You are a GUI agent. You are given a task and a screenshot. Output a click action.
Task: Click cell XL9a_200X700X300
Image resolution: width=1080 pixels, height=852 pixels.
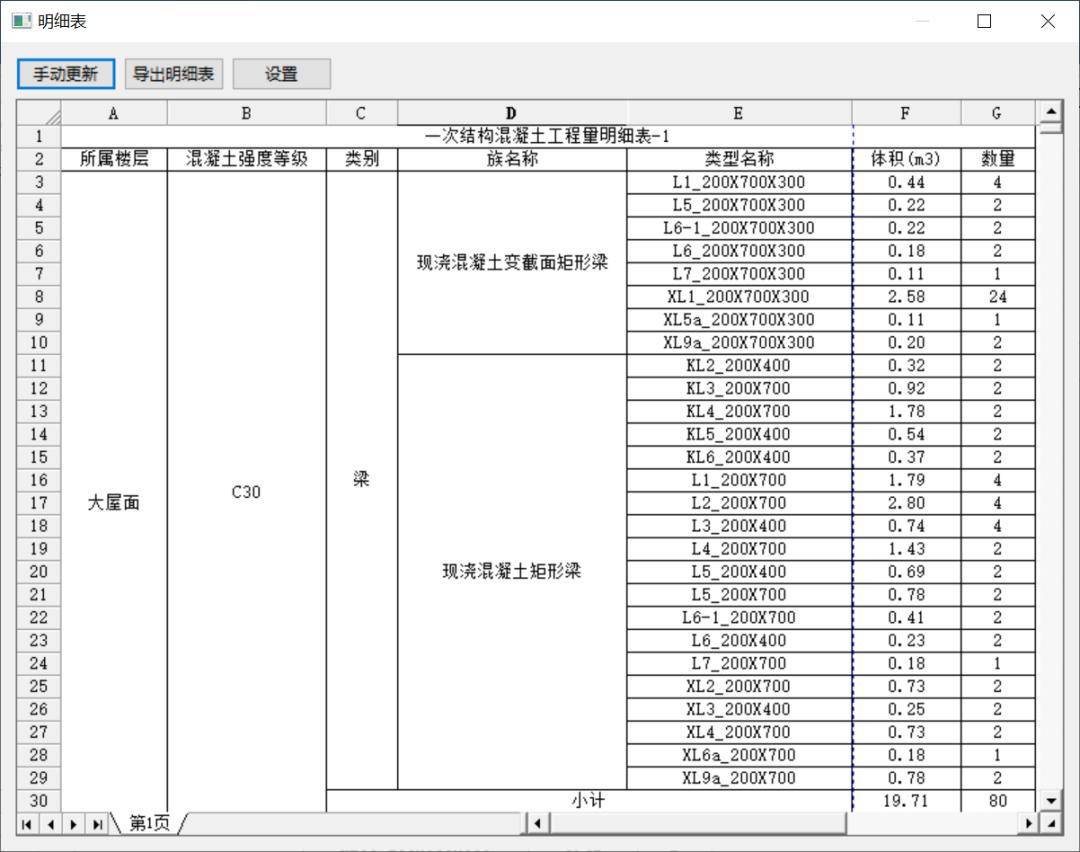[x=739, y=342]
